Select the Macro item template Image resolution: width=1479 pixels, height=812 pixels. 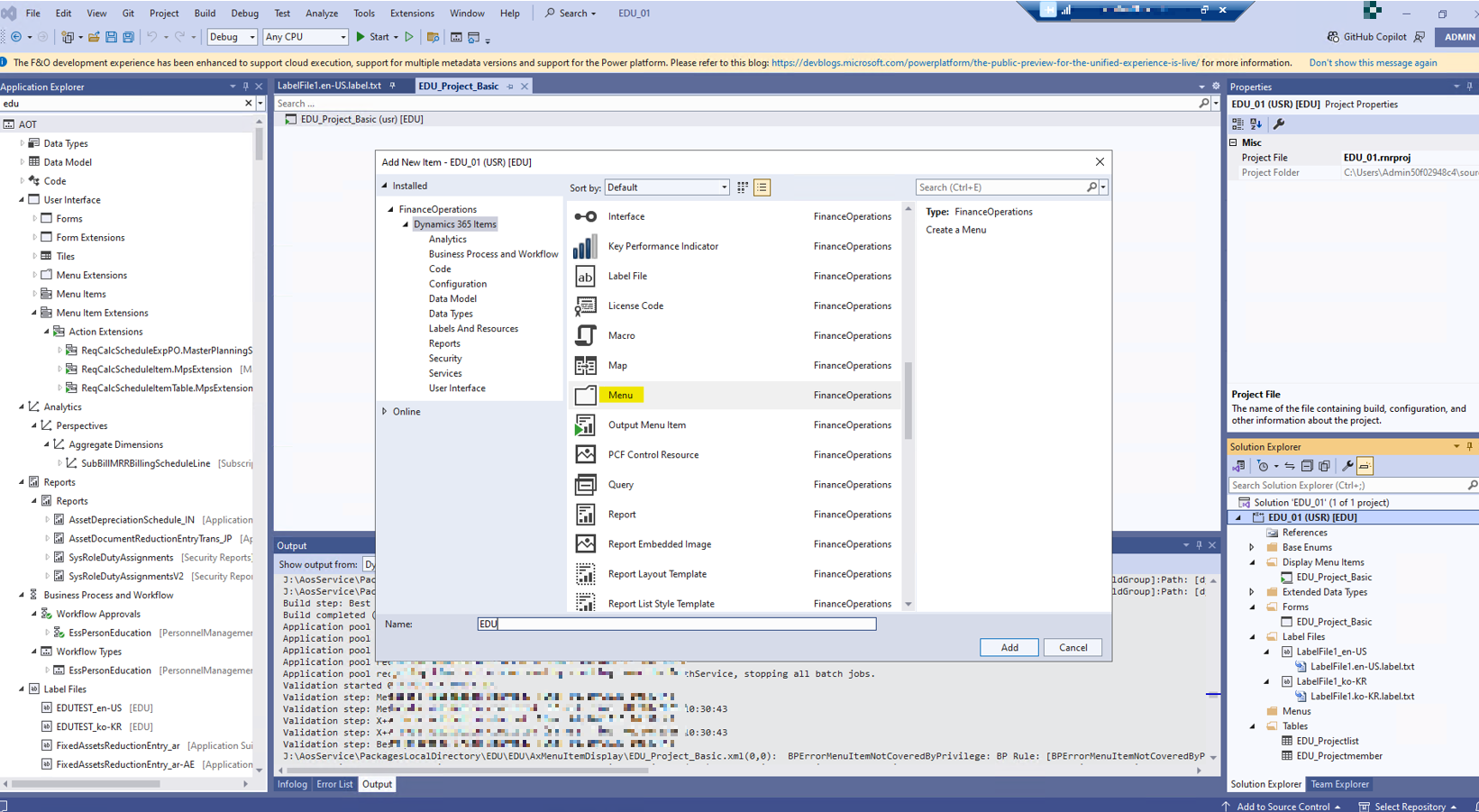point(735,335)
